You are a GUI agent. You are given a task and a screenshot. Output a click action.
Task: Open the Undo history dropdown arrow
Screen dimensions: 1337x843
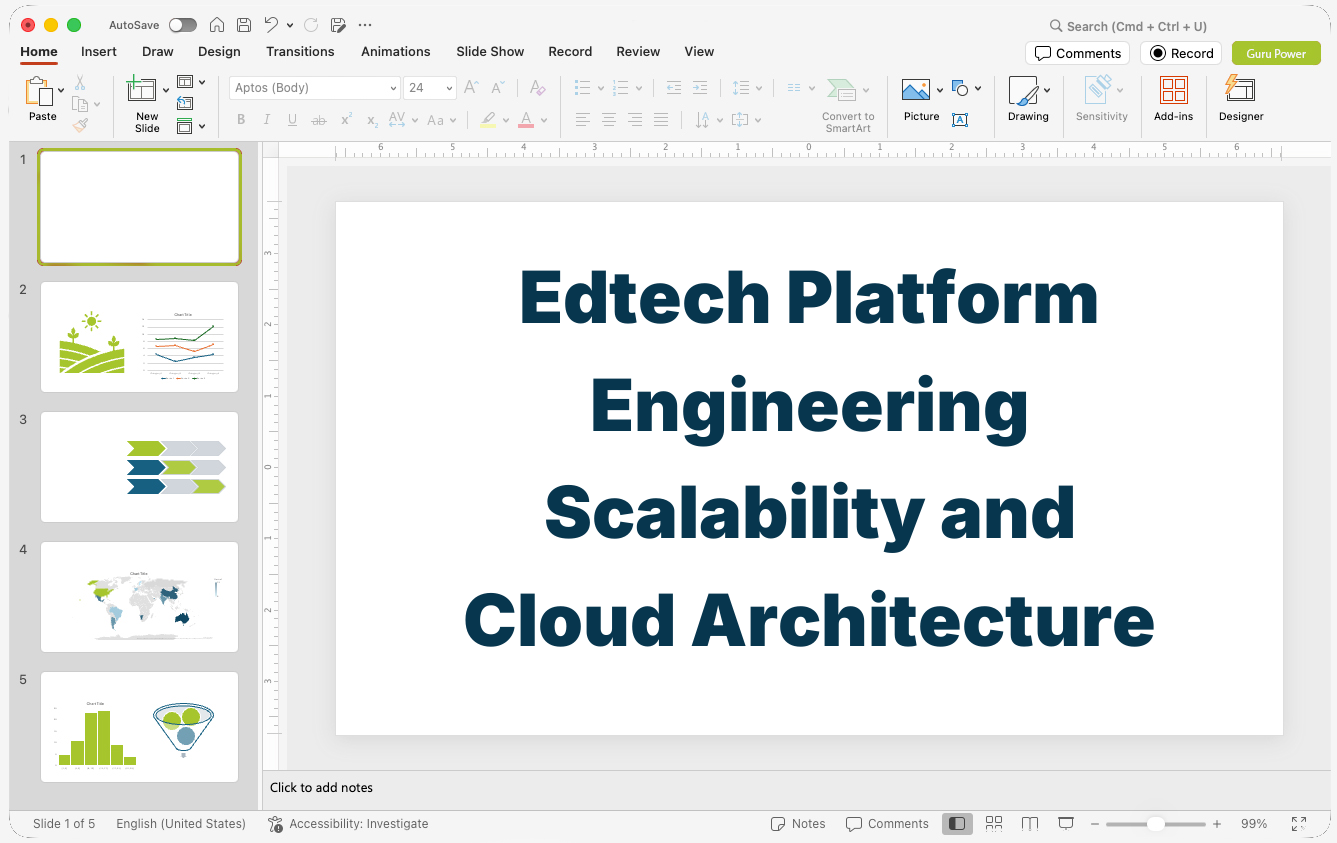point(290,25)
